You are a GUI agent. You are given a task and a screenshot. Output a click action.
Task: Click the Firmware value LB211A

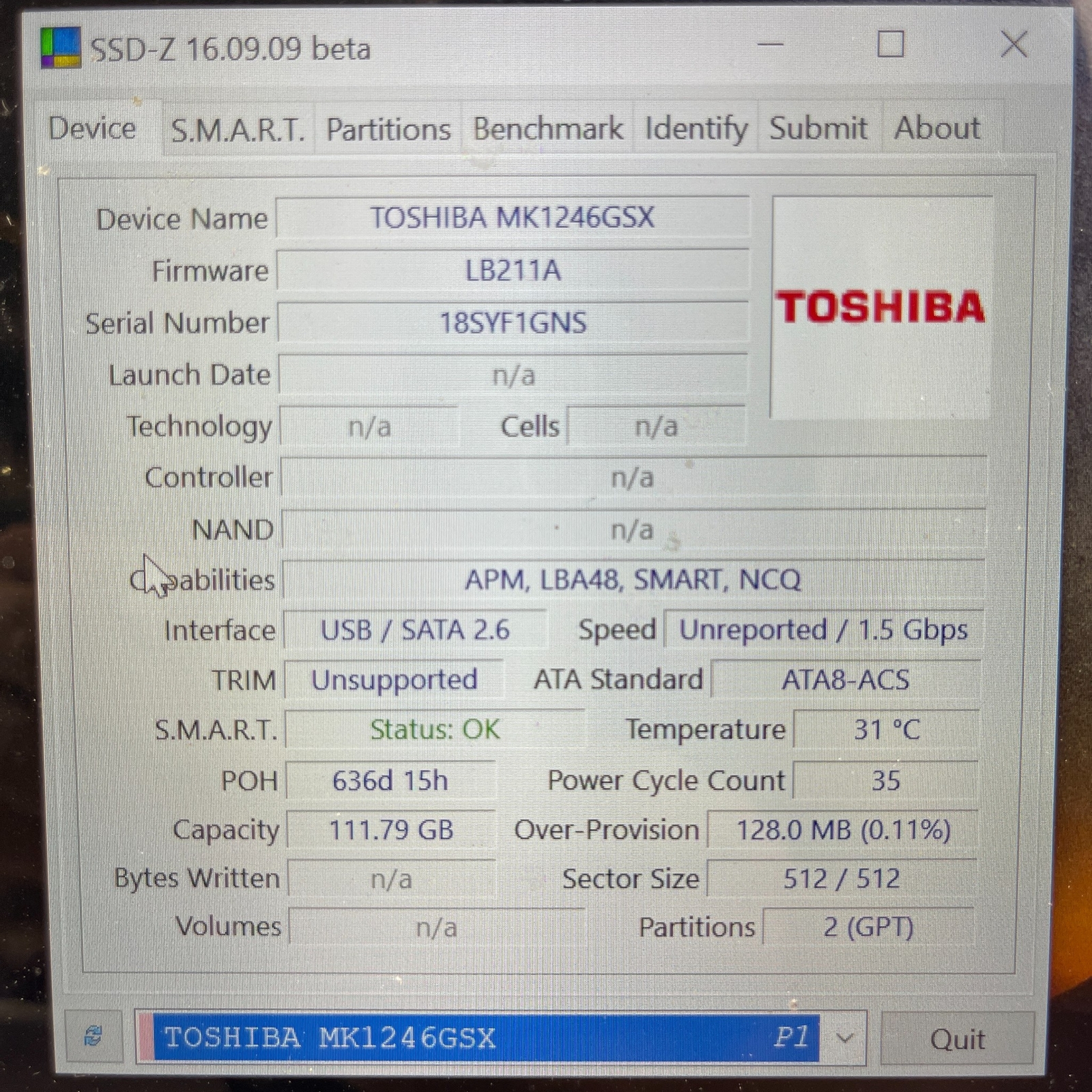tap(513, 270)
